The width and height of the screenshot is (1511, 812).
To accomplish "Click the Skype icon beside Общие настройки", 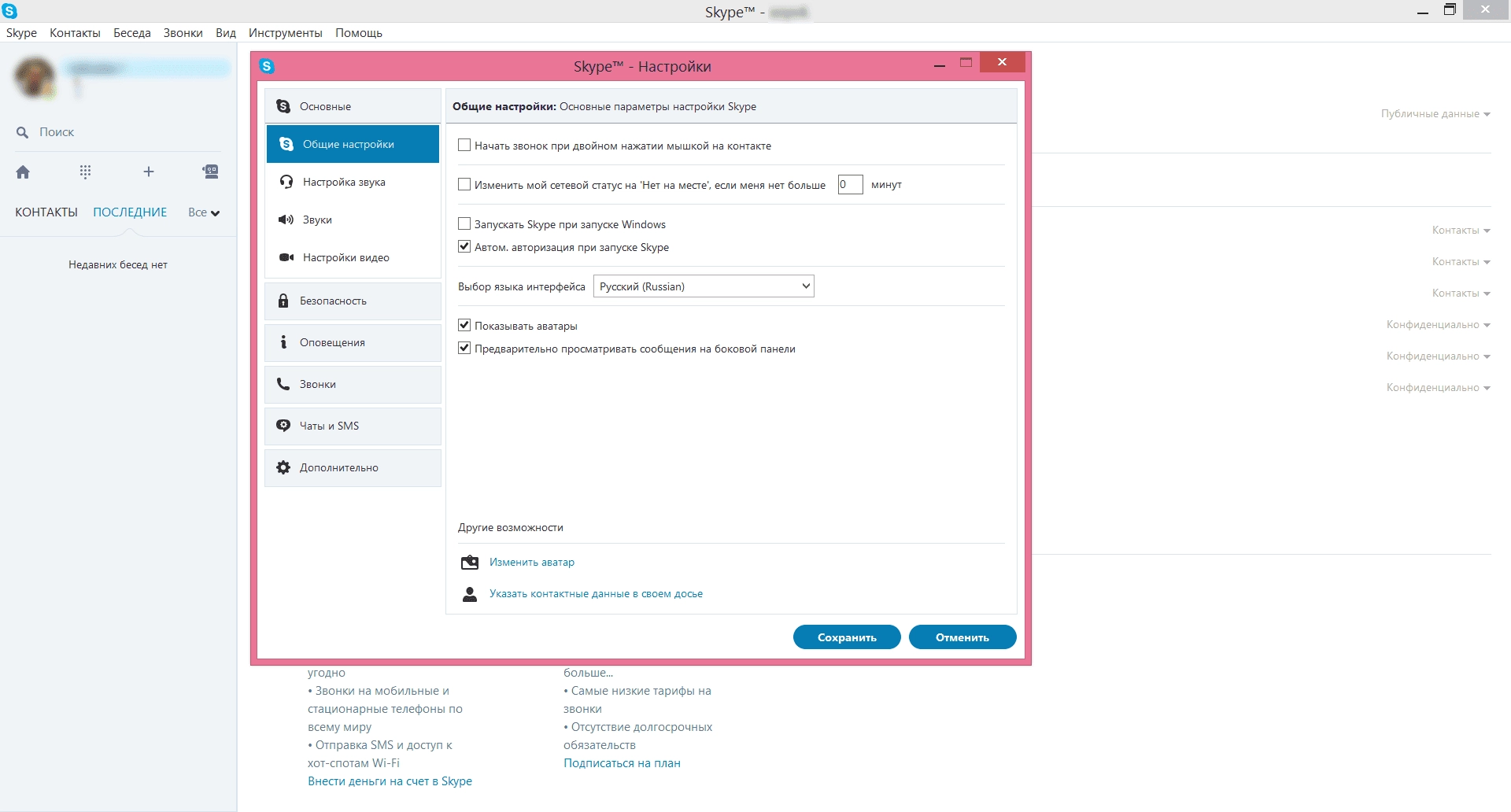I will (x=286, y=144).
